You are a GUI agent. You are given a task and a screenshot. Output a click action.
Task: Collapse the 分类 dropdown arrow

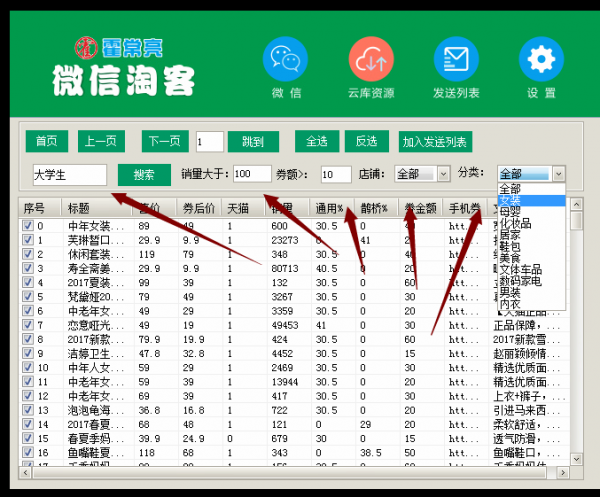click(x=558, y=174)
